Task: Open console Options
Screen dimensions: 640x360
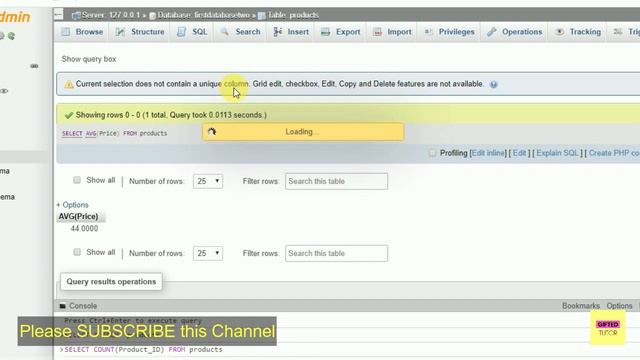Action: (619, 306)
